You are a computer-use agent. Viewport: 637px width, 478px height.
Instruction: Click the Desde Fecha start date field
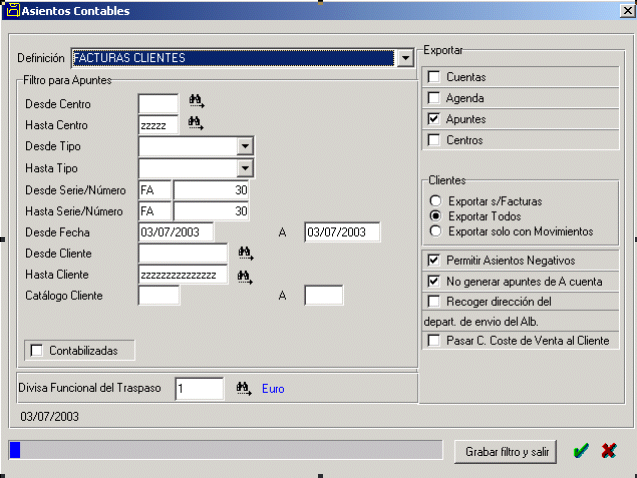point(176,232)
